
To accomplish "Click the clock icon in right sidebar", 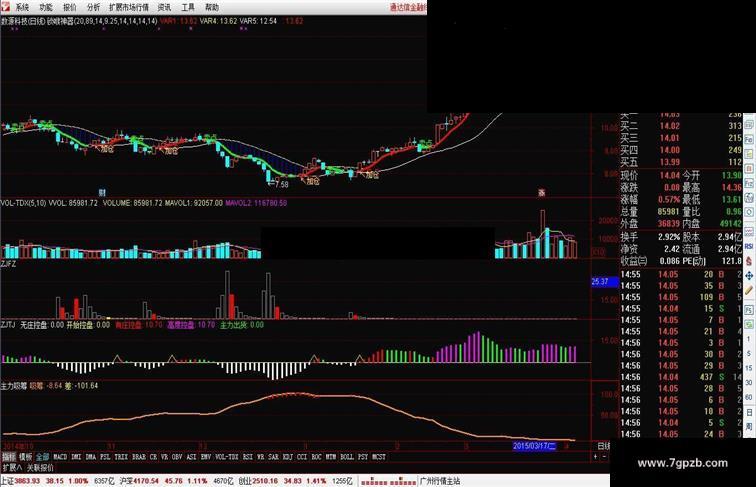I will 749,212.
